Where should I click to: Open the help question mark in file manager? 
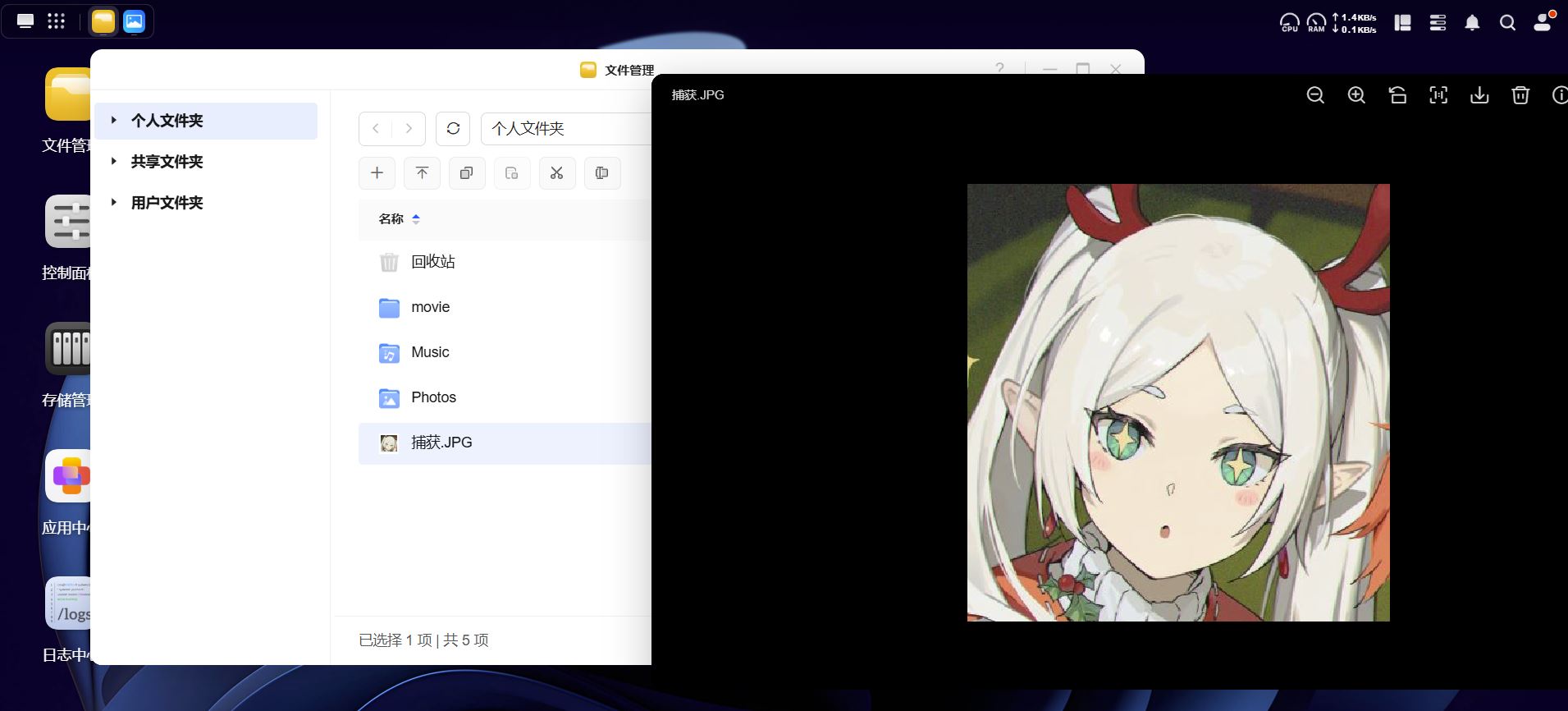pos(999,69)
